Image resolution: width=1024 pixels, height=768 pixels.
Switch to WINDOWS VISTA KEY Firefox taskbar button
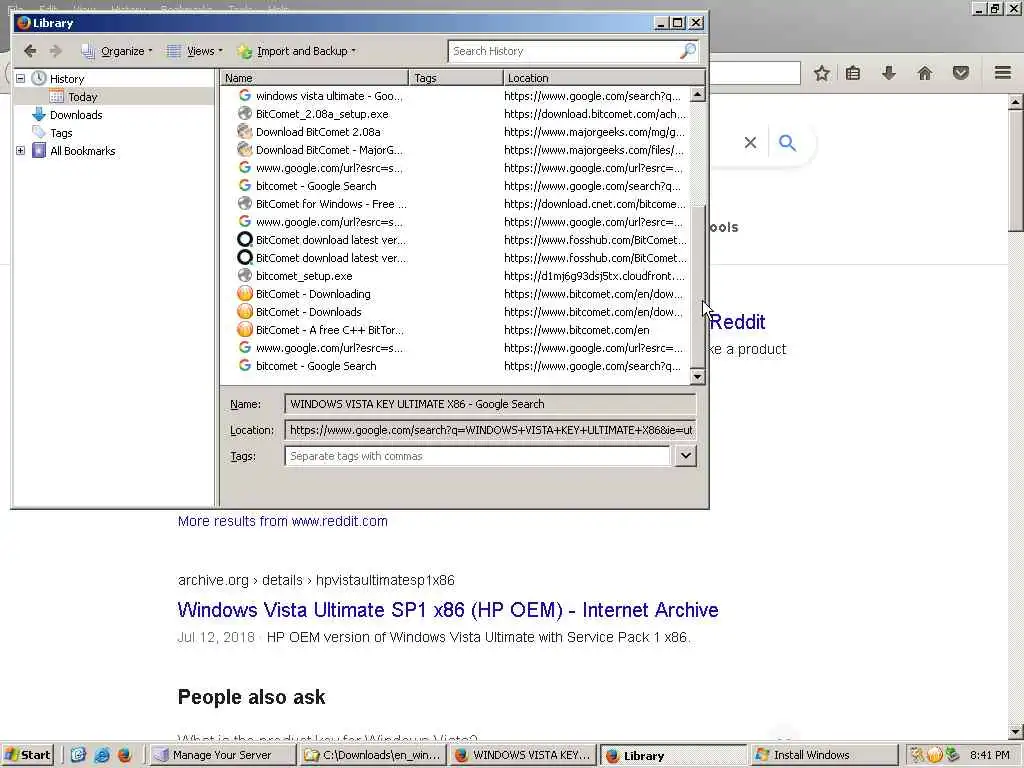coord(524,755)
